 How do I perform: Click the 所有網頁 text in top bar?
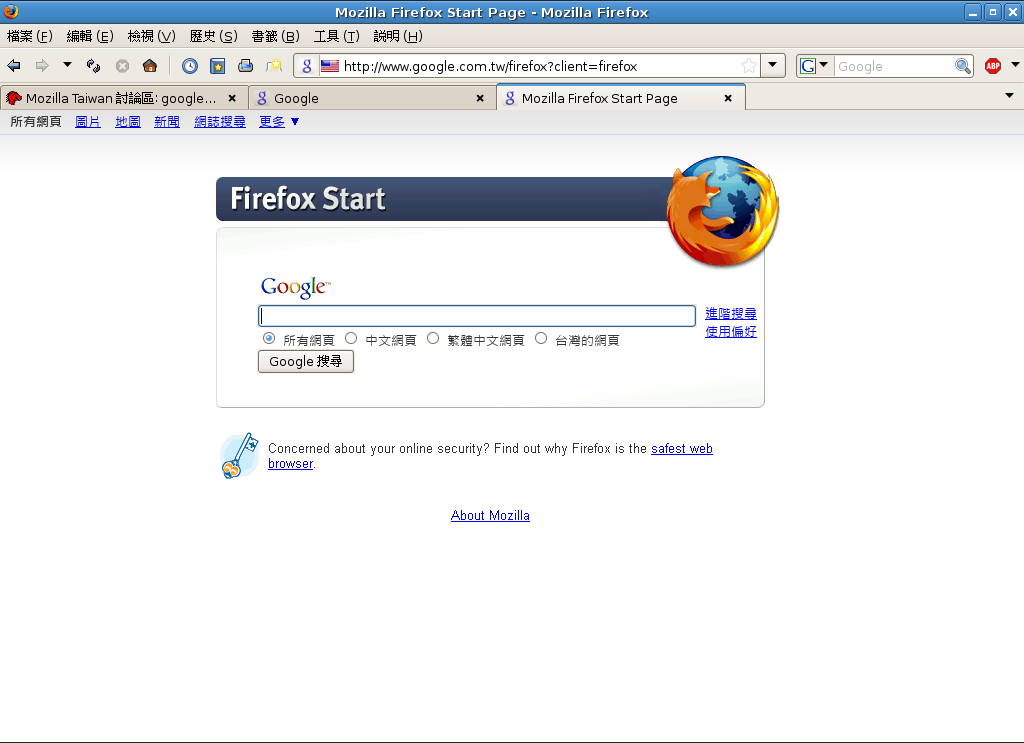pos(36,121)
